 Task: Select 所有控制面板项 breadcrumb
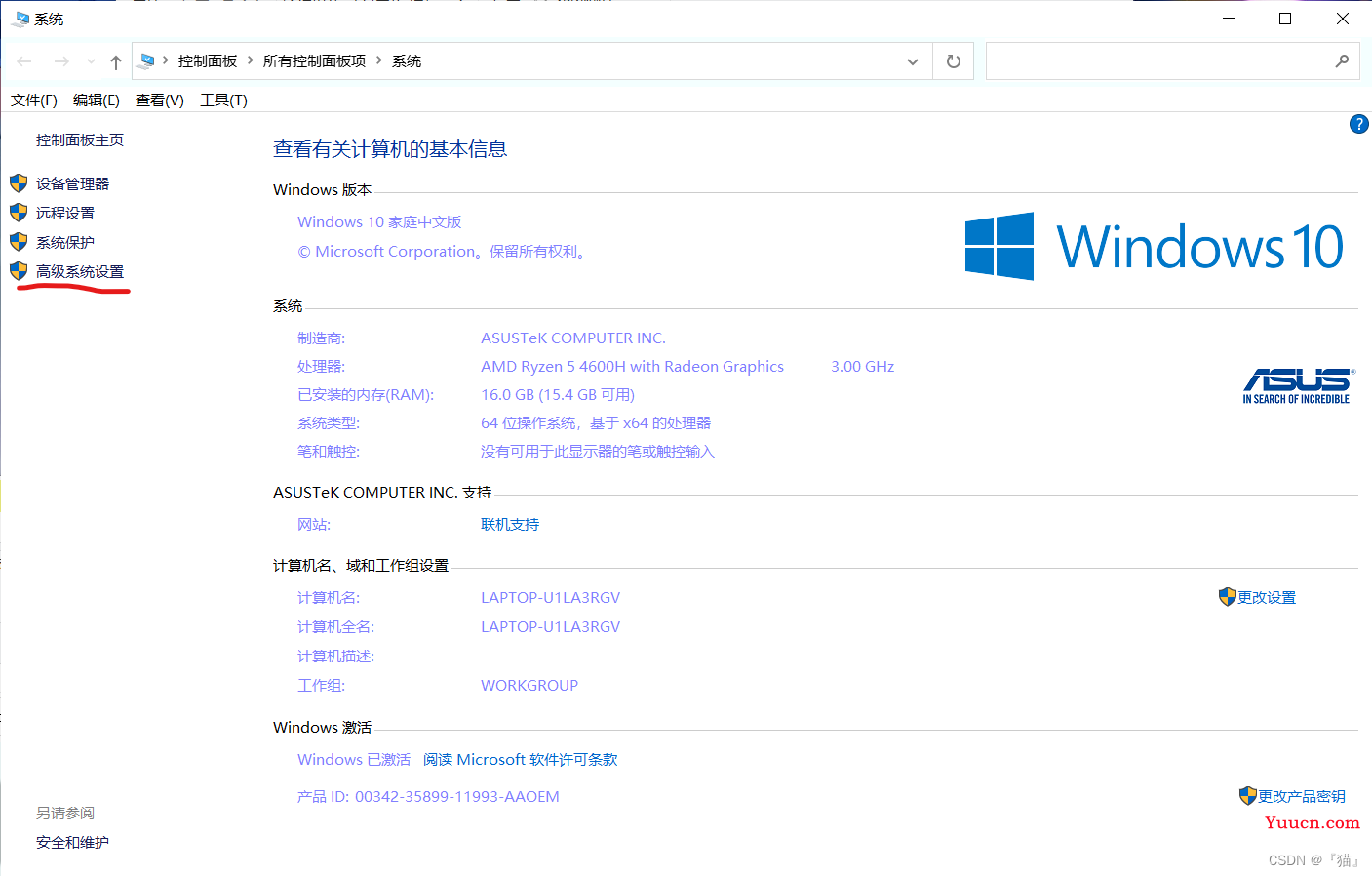click(x=314, y=60)
